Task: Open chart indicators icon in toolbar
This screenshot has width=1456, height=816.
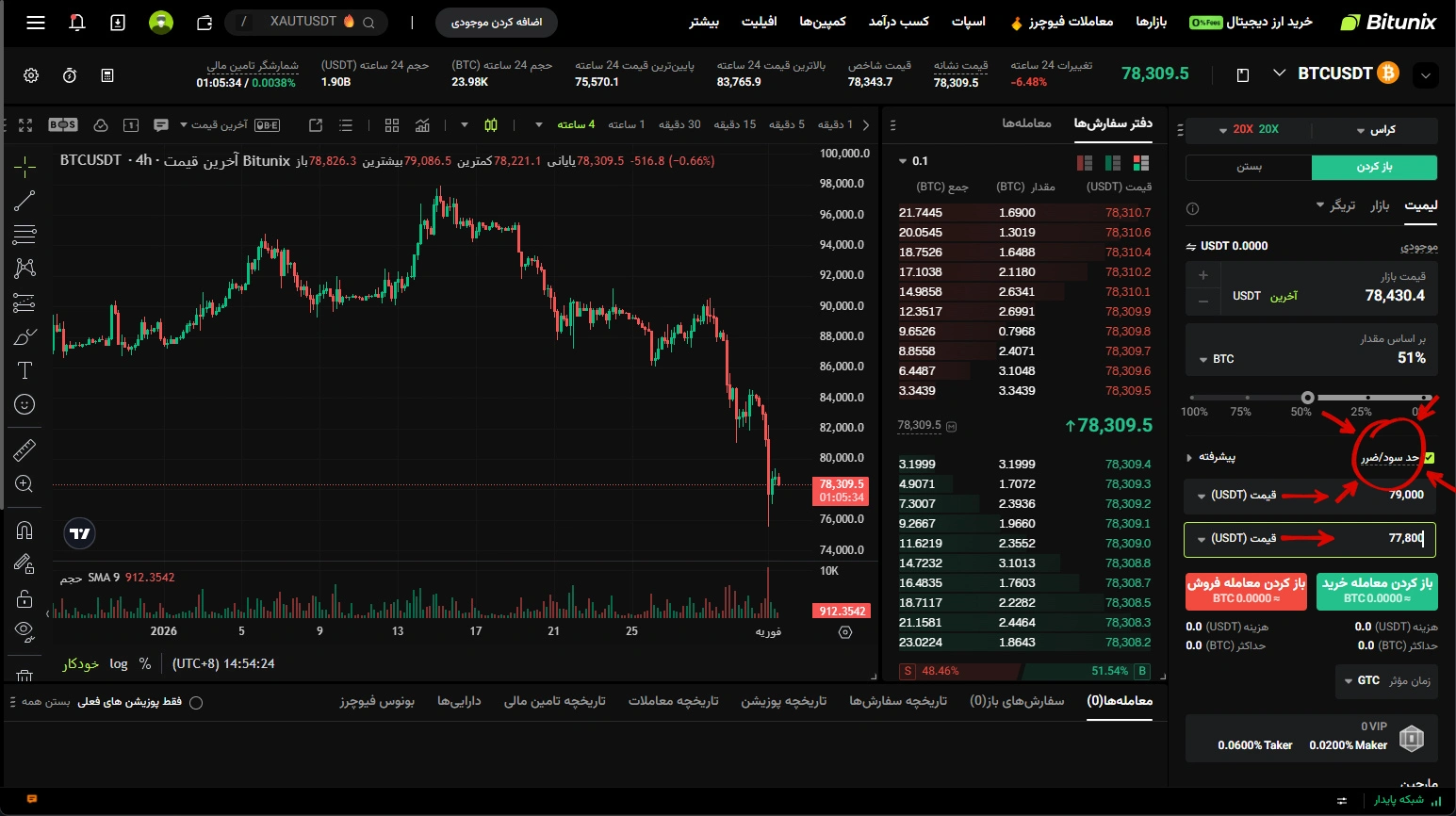Action: [422, 125]
